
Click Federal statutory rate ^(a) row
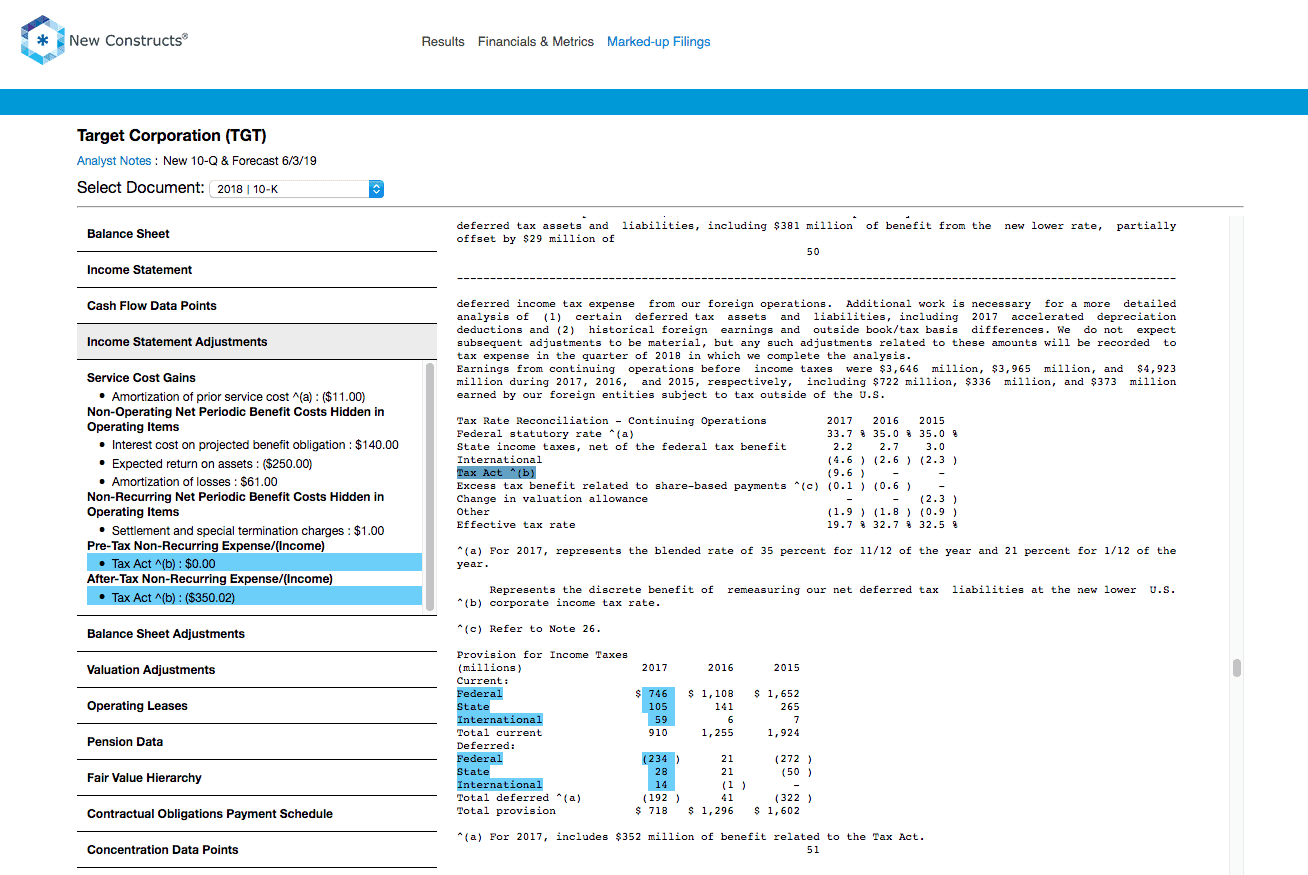point(545,434)
